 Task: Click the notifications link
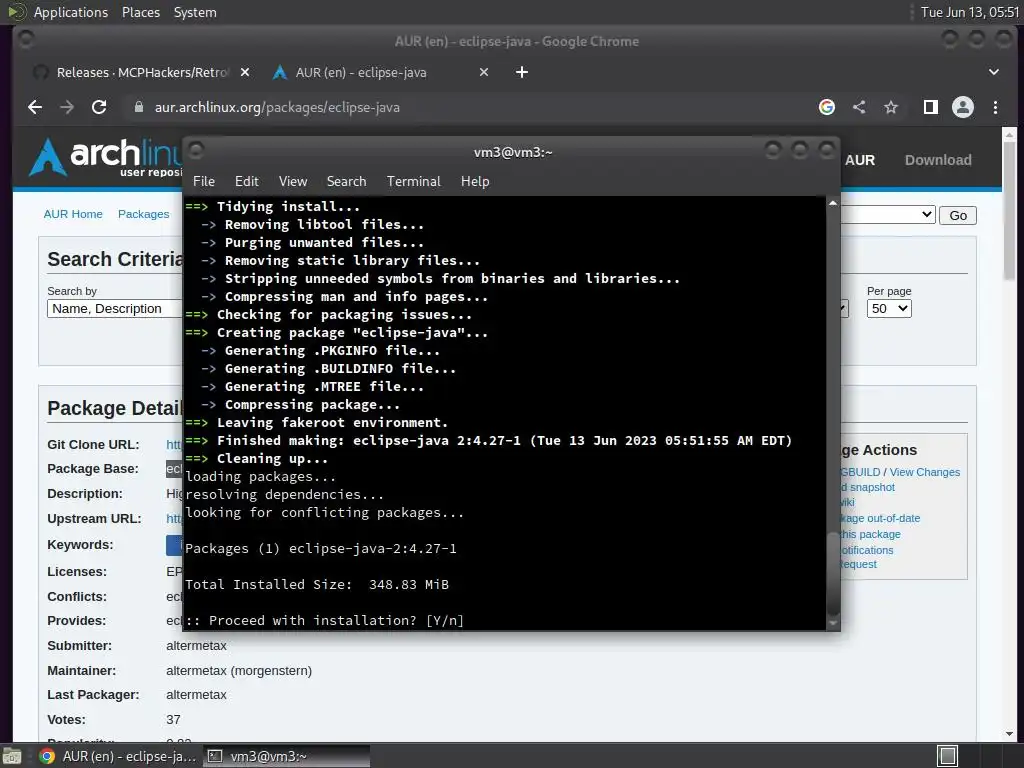tap(867, 550)
